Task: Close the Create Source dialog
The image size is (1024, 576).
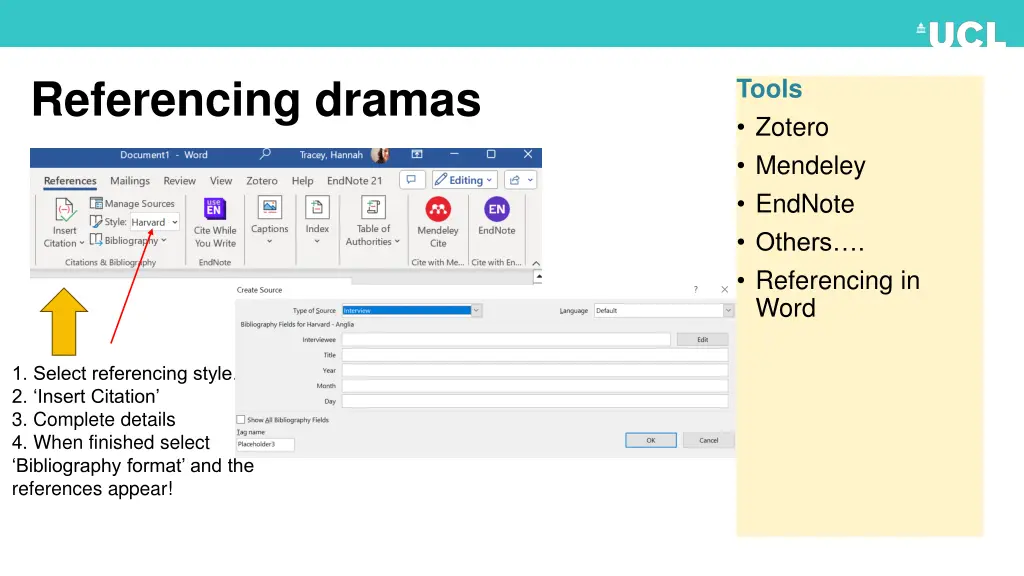Action: (x=724, y=289)
